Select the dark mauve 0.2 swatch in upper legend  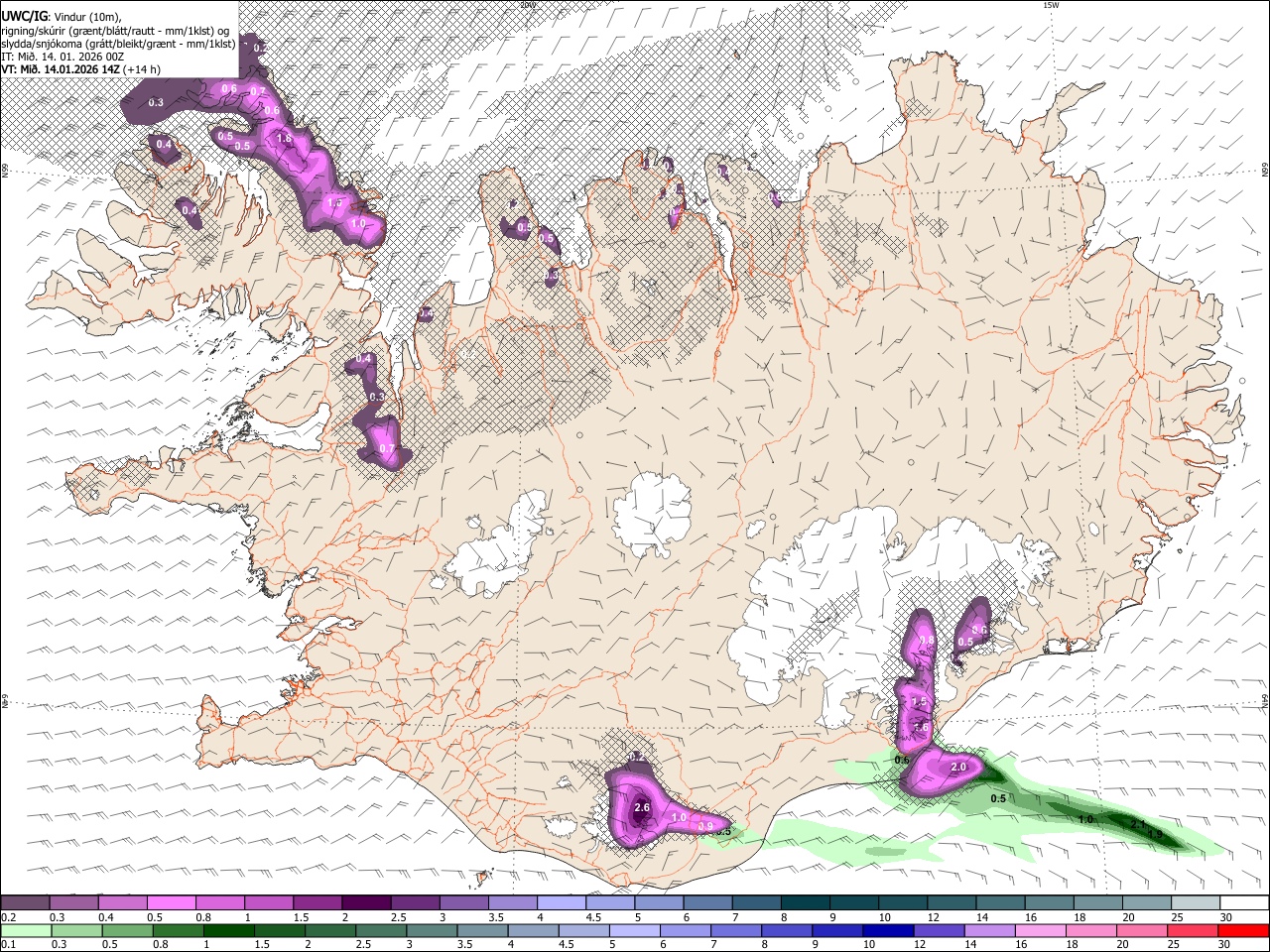(x=25, y=902)
